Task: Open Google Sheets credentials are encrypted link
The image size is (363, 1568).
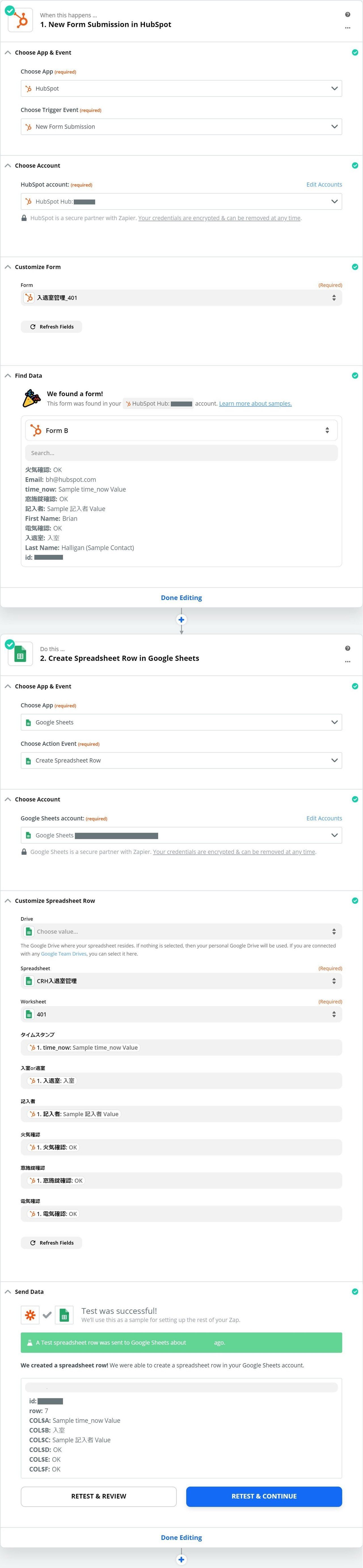Action: [234, 852]
